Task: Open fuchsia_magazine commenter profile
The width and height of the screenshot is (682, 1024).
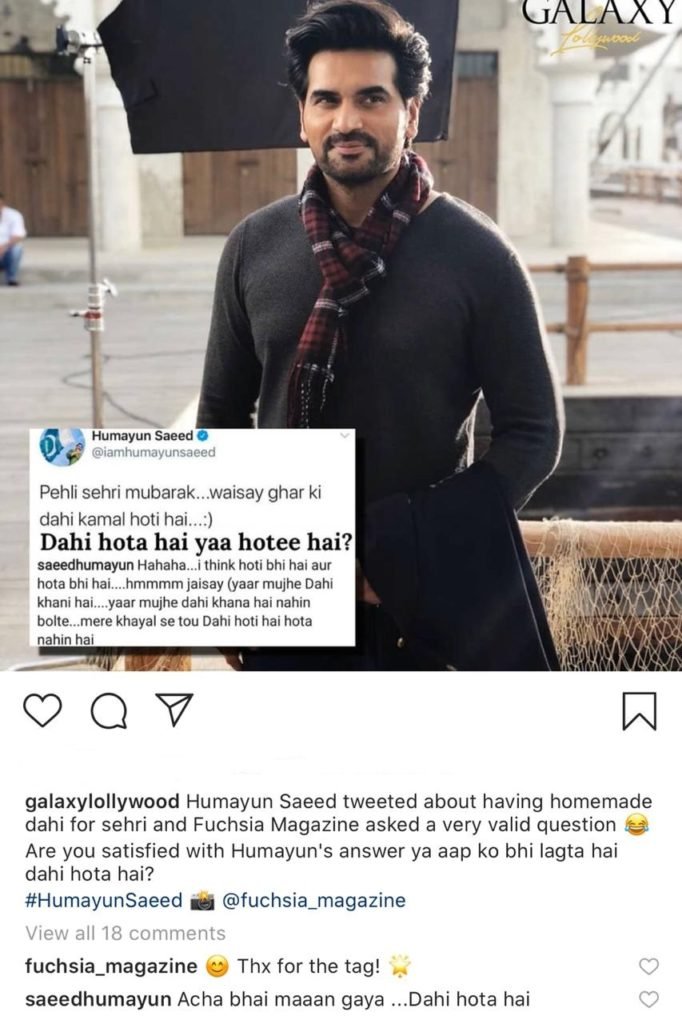Action: [111, 967]
